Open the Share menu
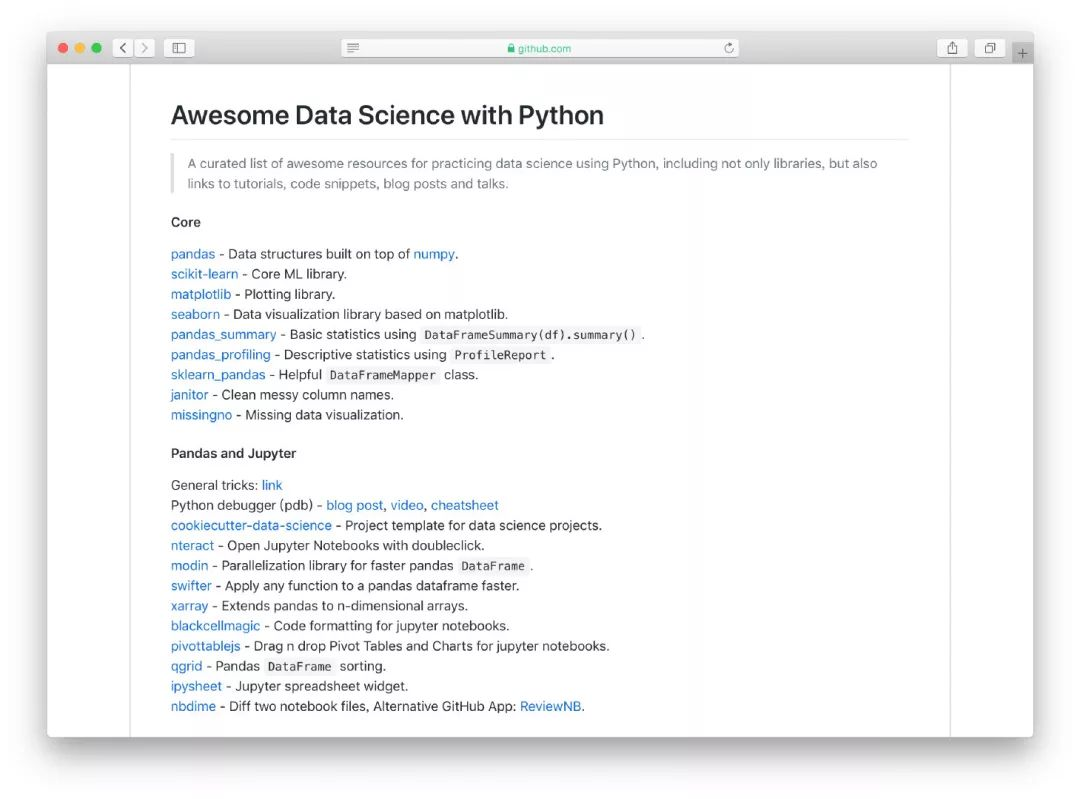Image resolution: width=1080 pixels, height=799 pixels. pos(952,48)
